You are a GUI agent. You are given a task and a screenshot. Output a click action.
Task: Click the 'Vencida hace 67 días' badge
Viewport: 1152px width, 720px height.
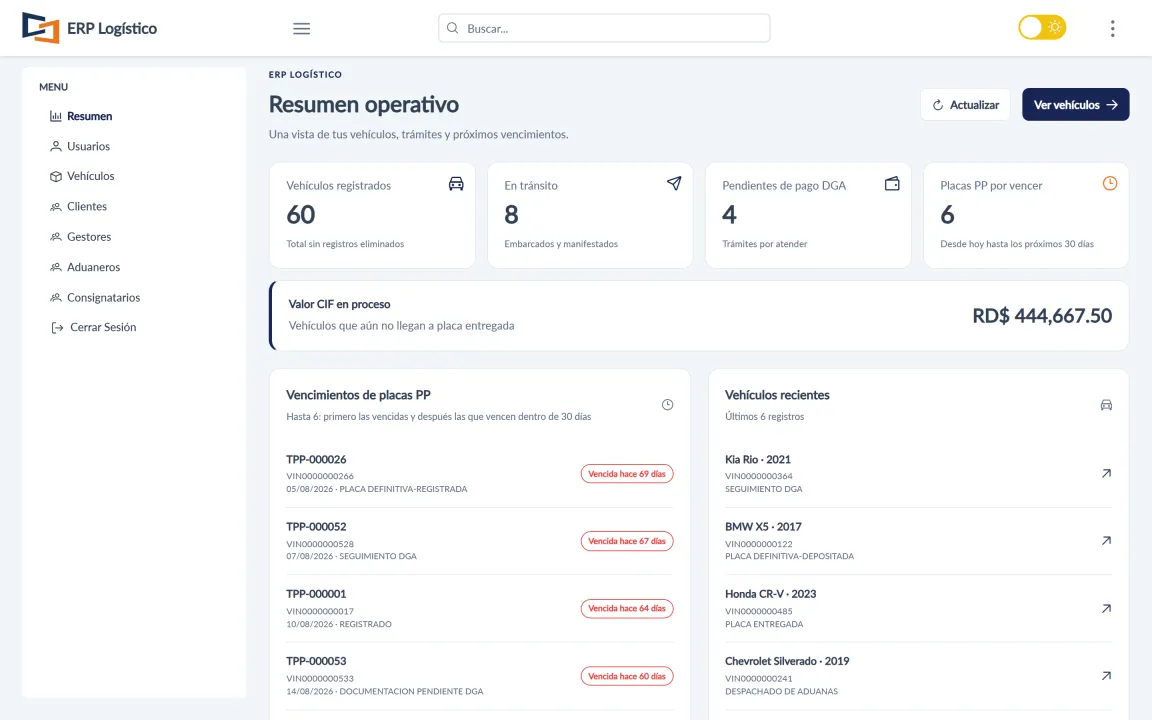click(x=627, y=541)
